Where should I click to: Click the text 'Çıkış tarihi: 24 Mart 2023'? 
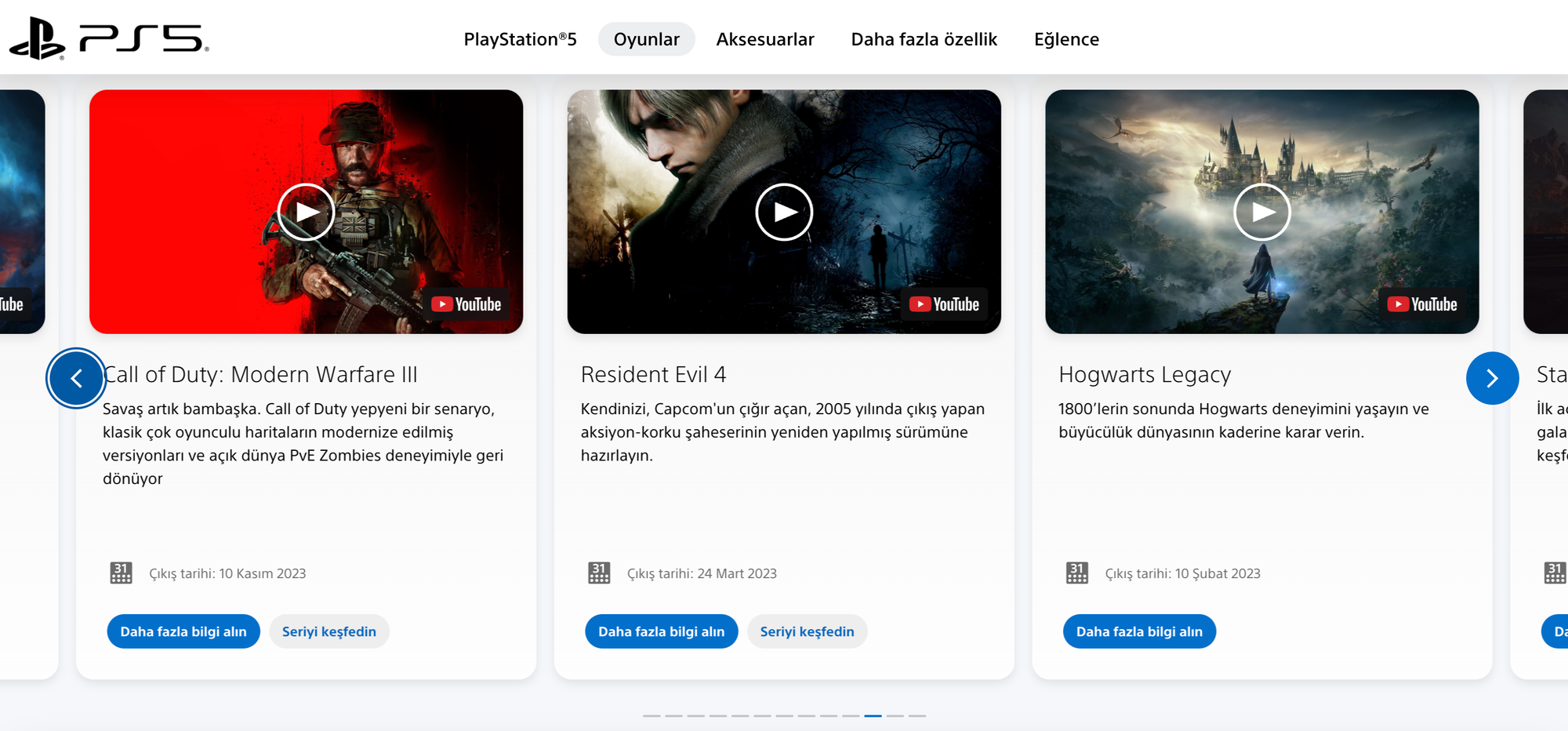tap(702, 573)
